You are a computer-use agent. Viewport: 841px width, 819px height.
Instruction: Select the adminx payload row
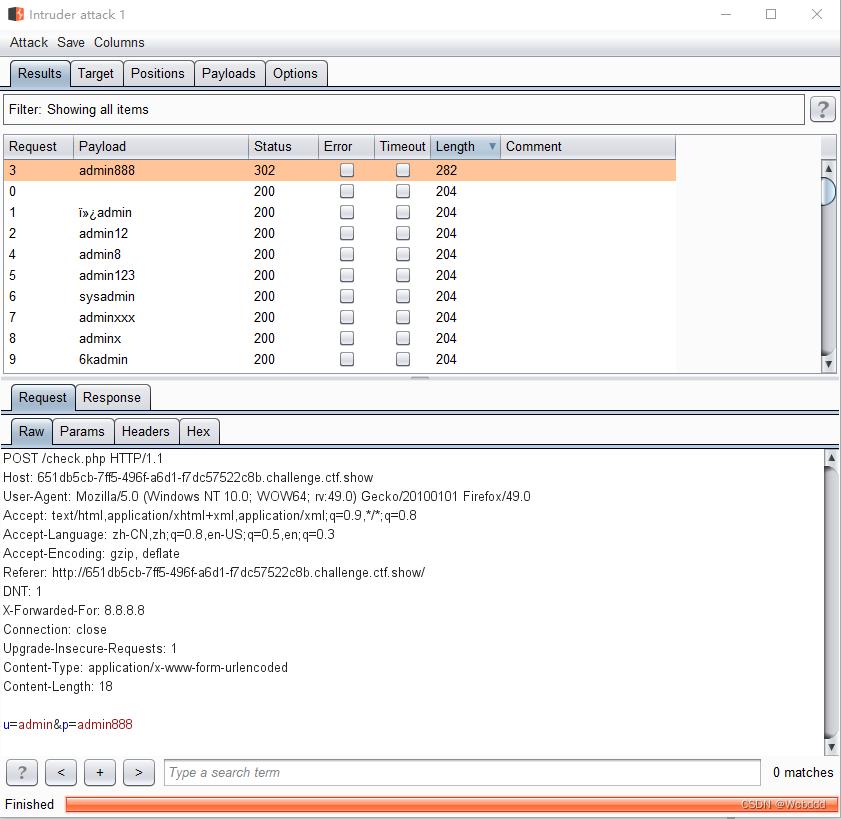[340, 338]
